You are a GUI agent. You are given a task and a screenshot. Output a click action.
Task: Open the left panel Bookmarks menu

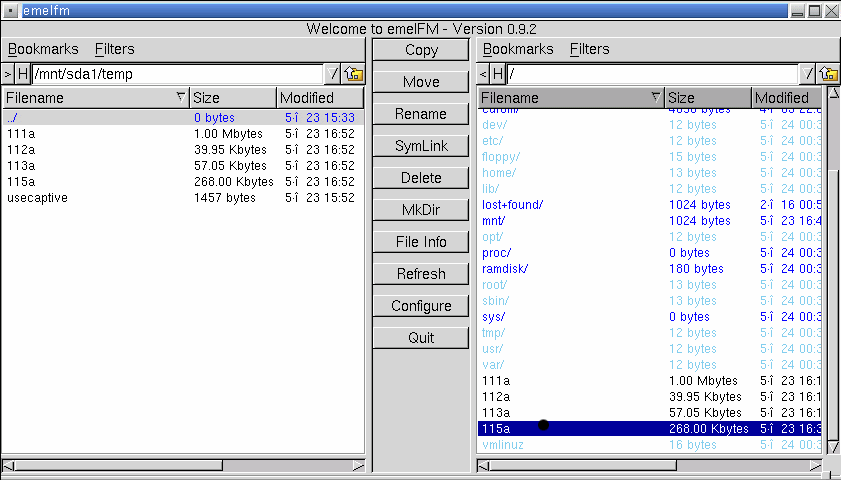click(43, 49)
